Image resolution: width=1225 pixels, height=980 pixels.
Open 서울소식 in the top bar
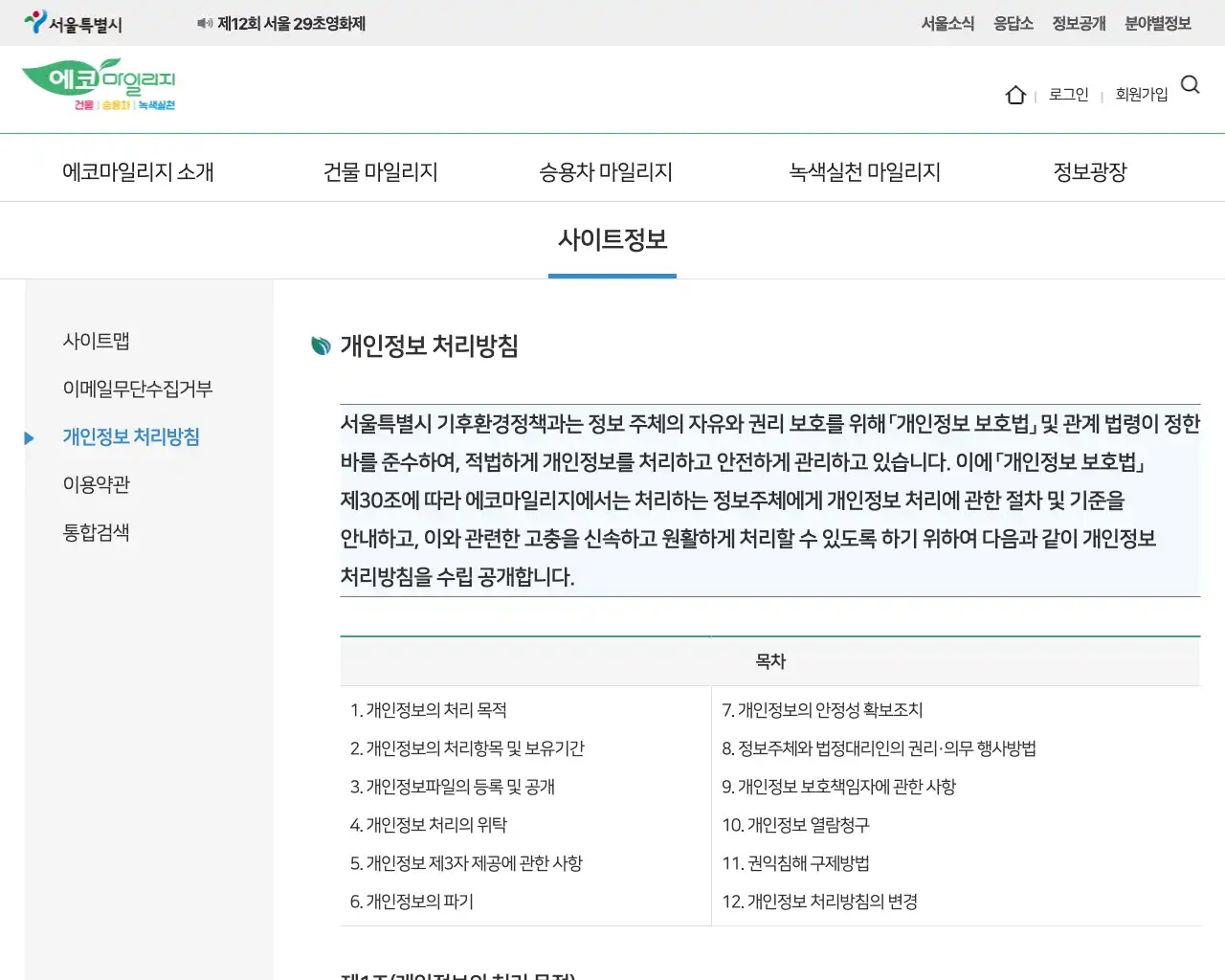947,23
